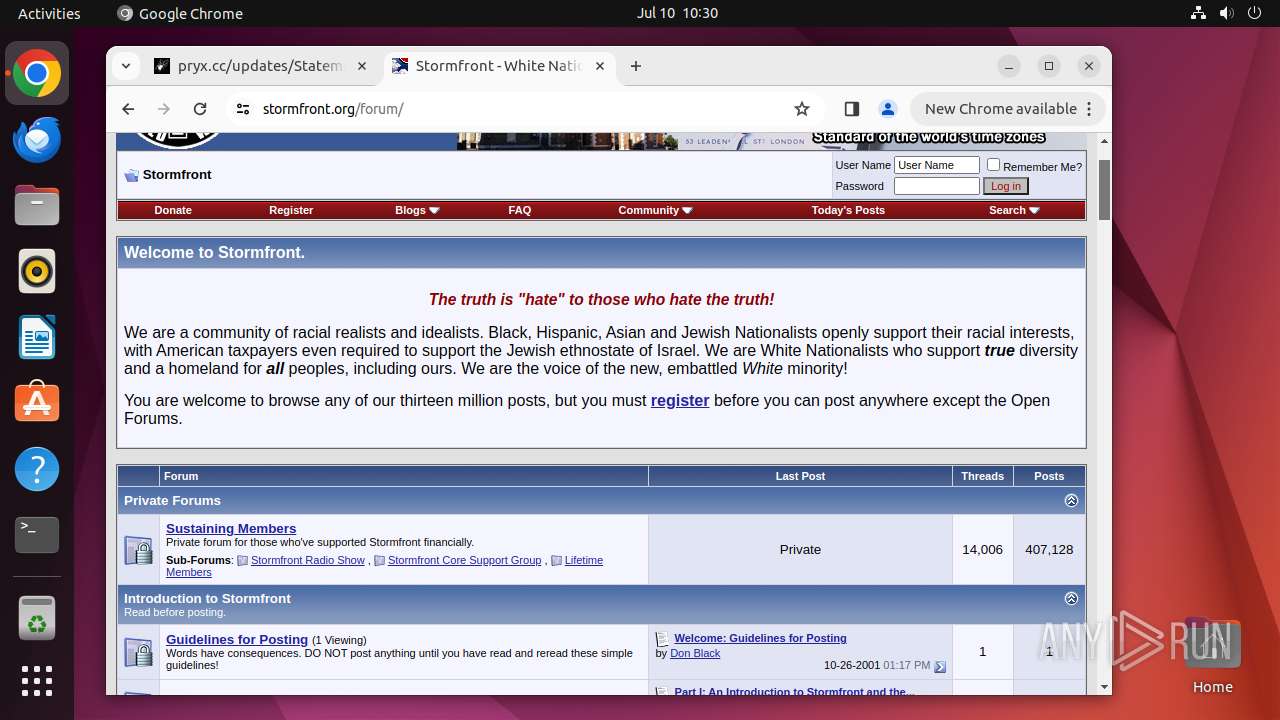This screenshot has width=1280, height=720.
Task: Click the forum home icon beside Stormfront breadcrumb
Action: [x=131, y=175]
